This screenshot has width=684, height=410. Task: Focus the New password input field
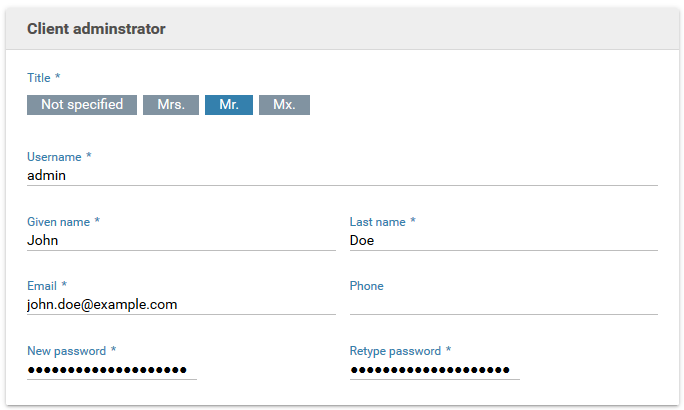pos(112,369)
